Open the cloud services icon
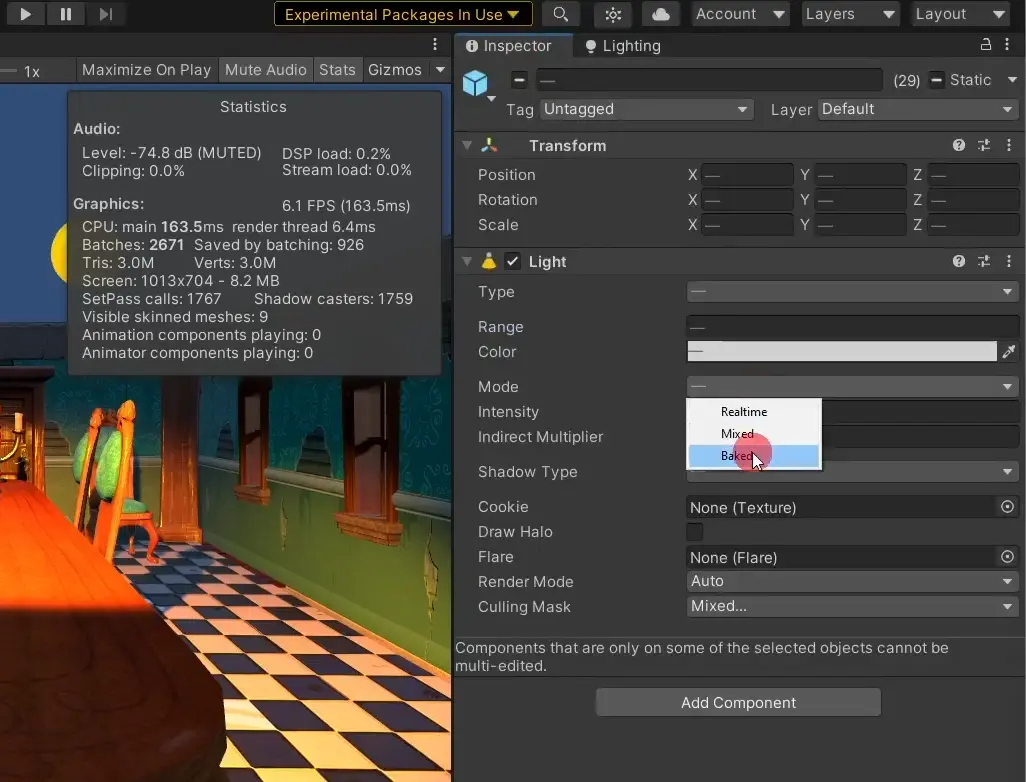Viewport: 1026px width, 782px height. tap(660, 14)
